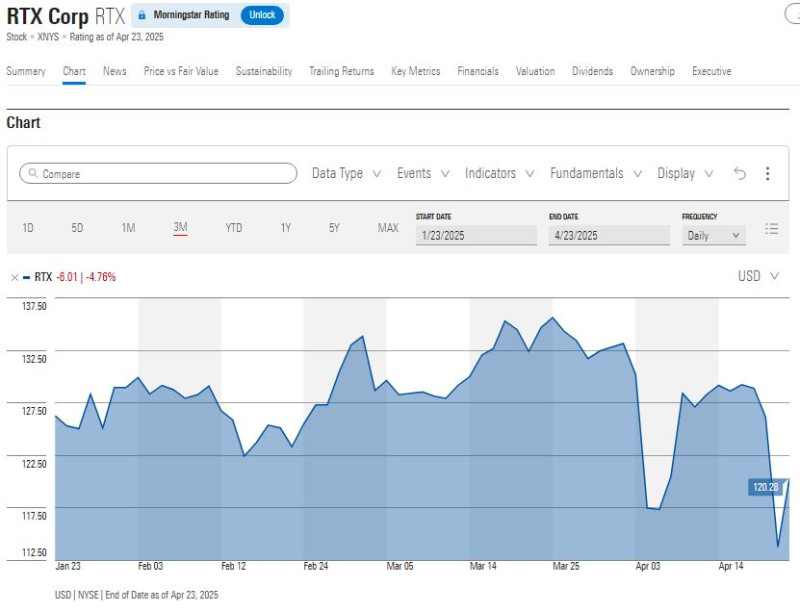Screen dimensions: 800x612
Task: Click the 120.28 price label on chart
Action: click(x=765, y=487)
